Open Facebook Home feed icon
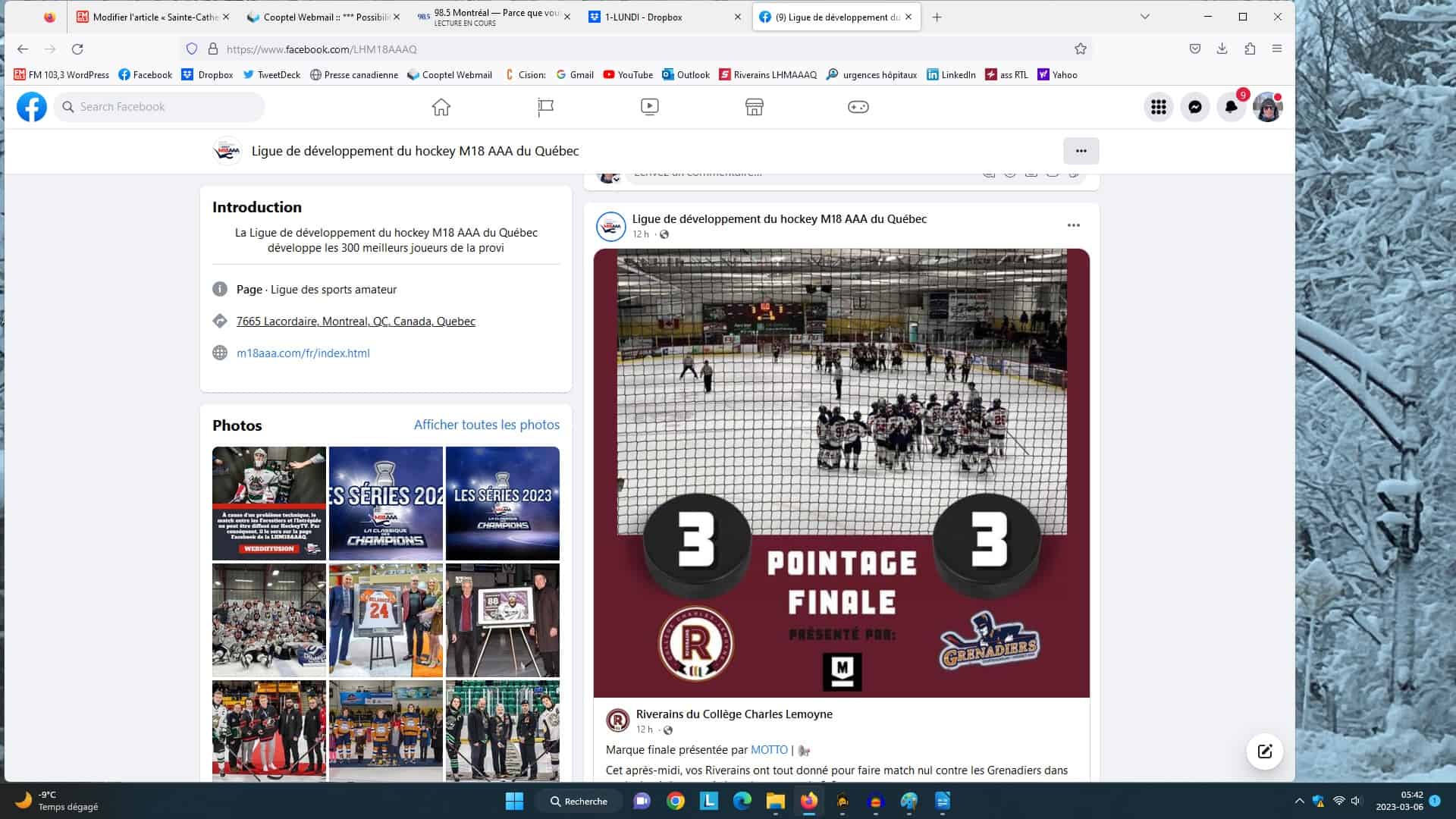1456x819 pixels. pos(441,107)
